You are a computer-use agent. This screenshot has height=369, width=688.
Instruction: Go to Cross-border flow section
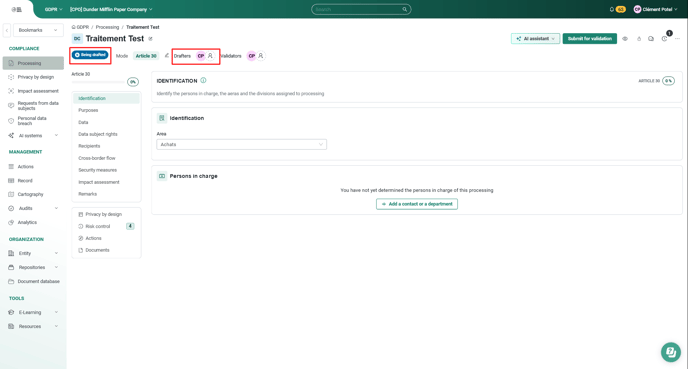click(x=97, y=158)
